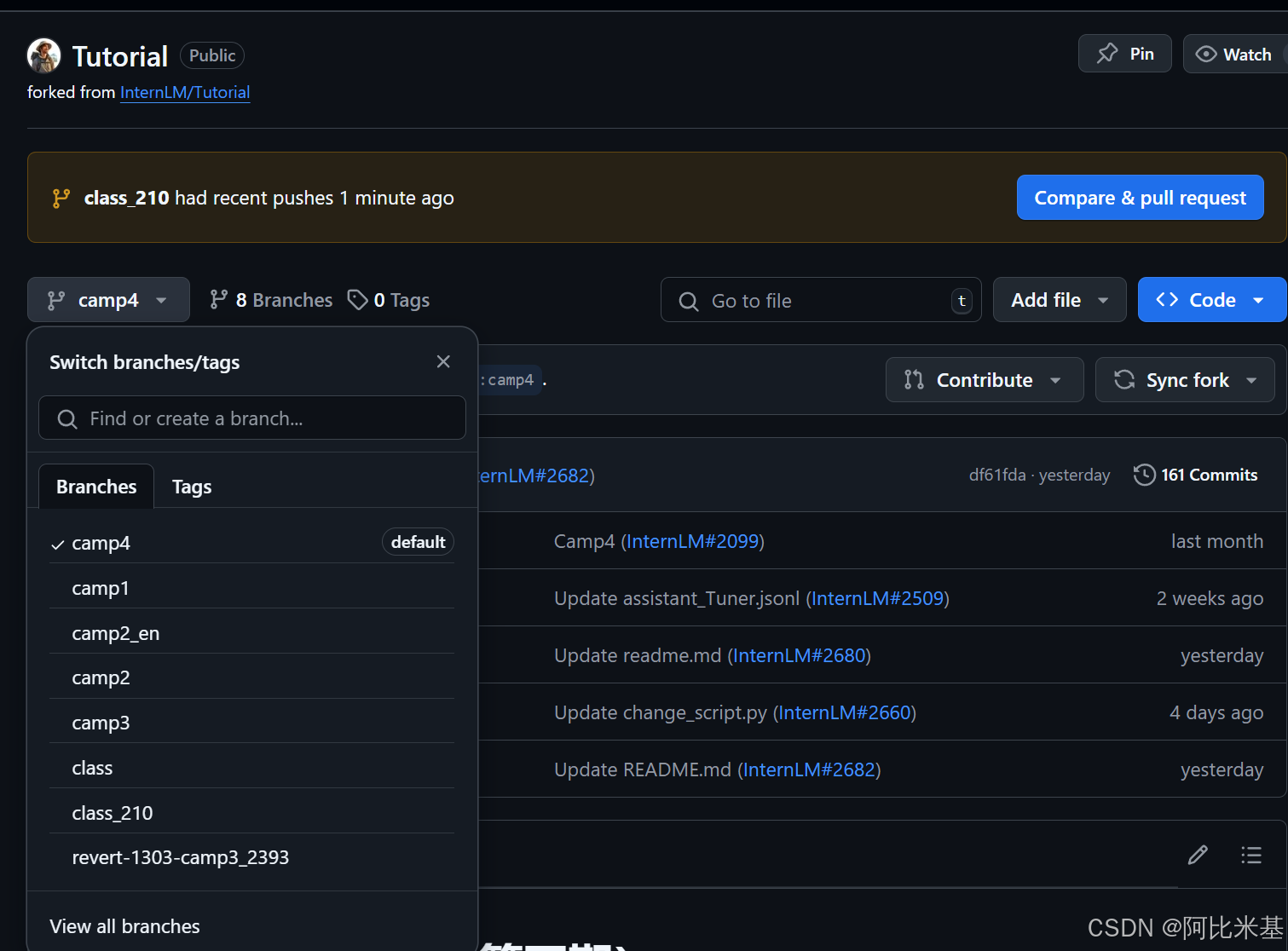Click the branch icon beside 8 Branches
Screen dimensions: 1288x951
[219, 299]
